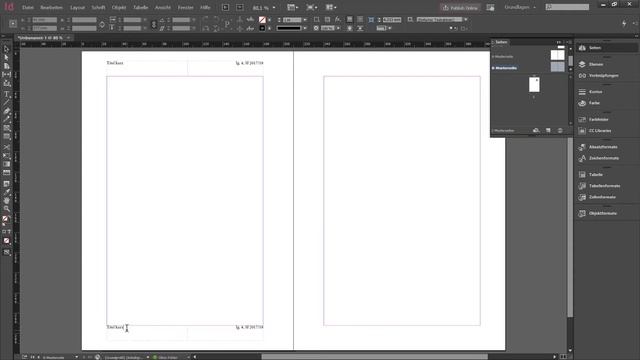The height and width of the screenshot is (360, 640).
Task: Open the object style dropdown
Action: pos(466,19)
